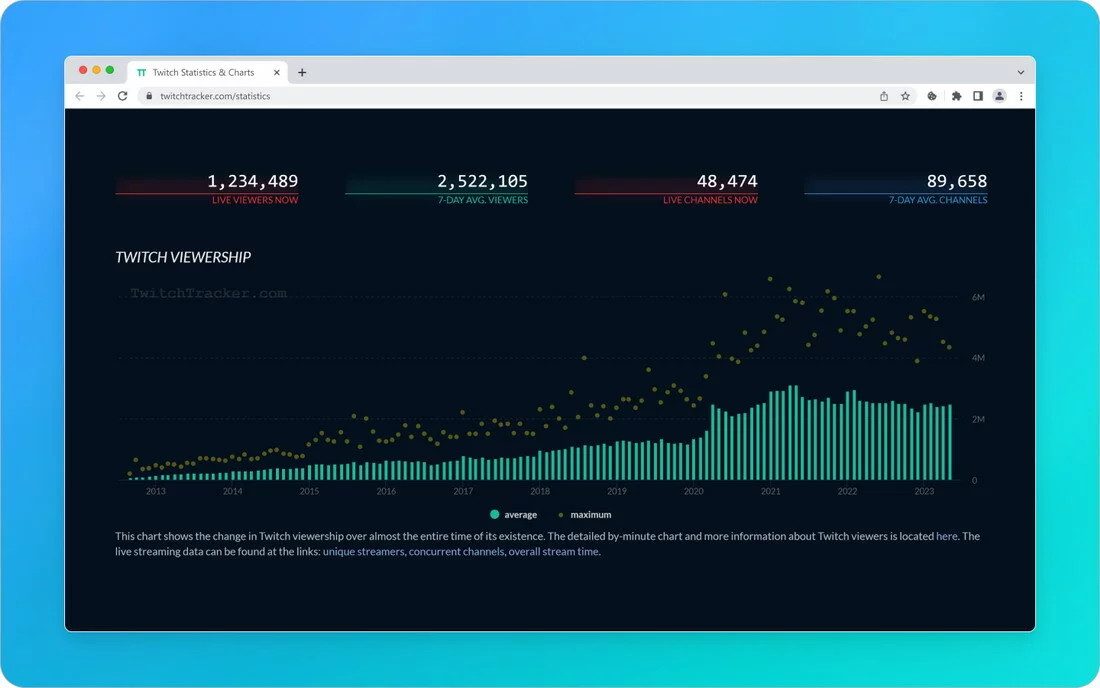Bookmark this page with the star icon

point(906,96)
